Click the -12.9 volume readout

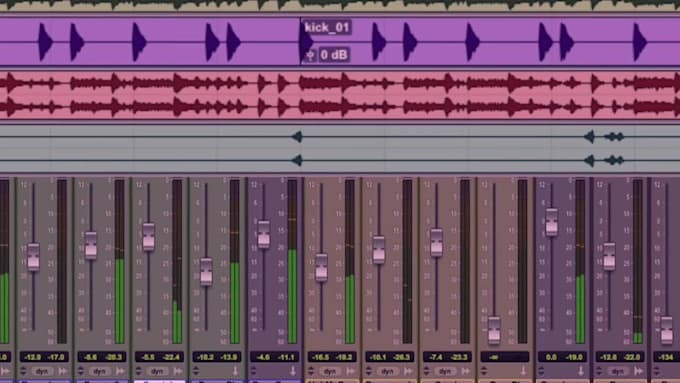pos(33,357)
